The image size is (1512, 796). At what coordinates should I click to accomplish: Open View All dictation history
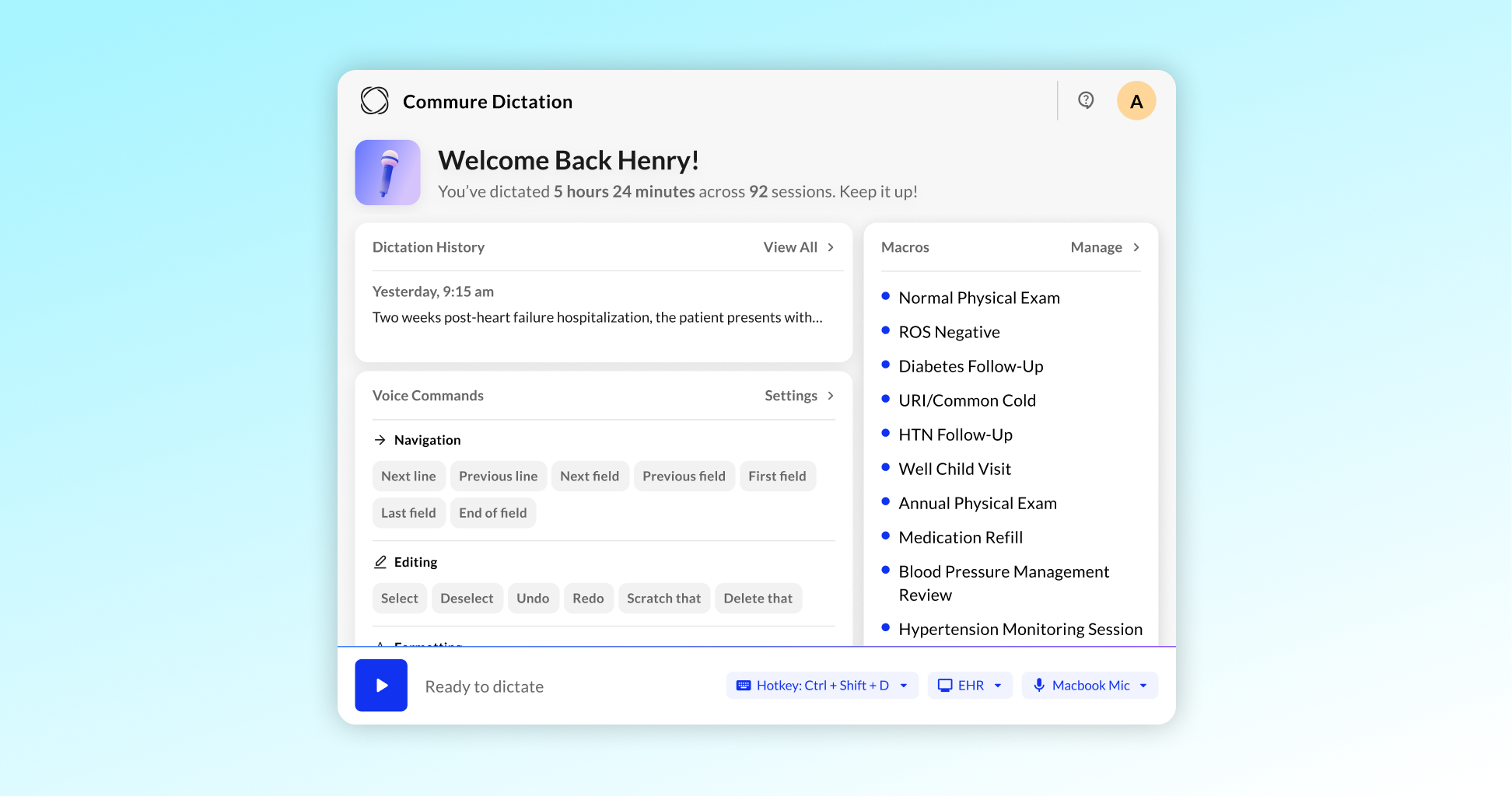[799, 247]
